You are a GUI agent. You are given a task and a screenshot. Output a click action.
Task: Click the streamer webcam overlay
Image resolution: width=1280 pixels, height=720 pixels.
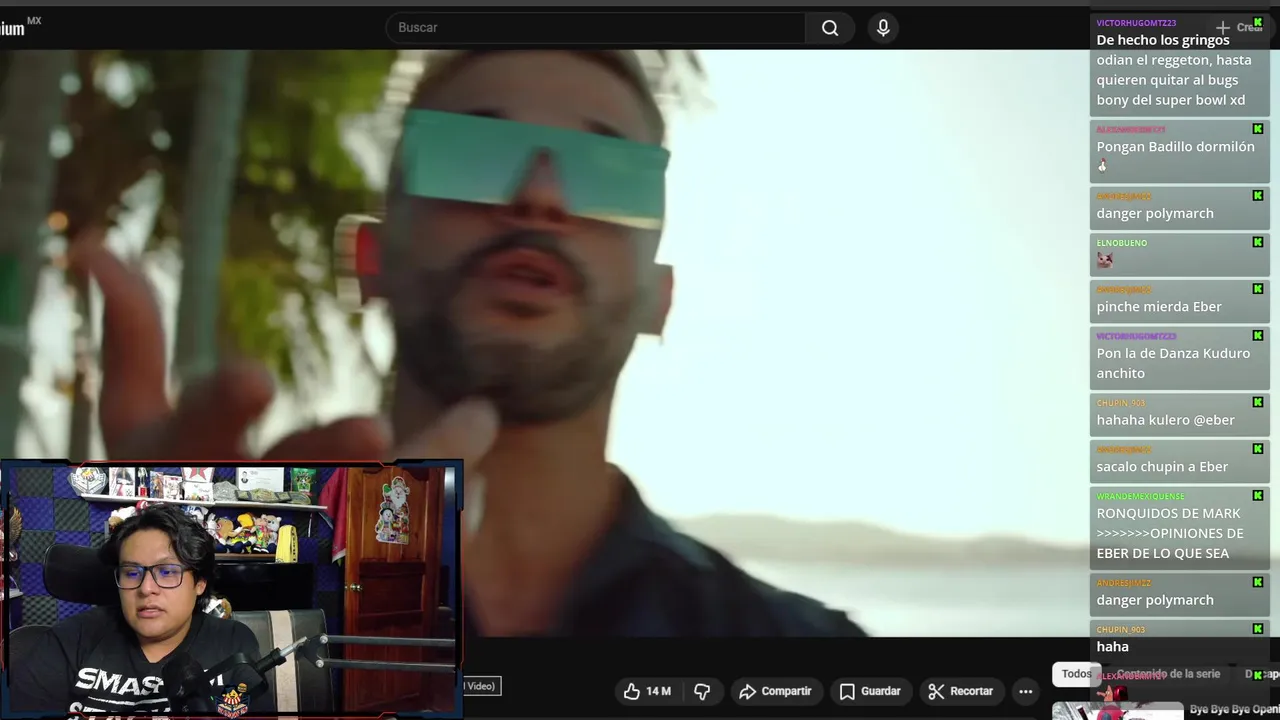(231, 589)
